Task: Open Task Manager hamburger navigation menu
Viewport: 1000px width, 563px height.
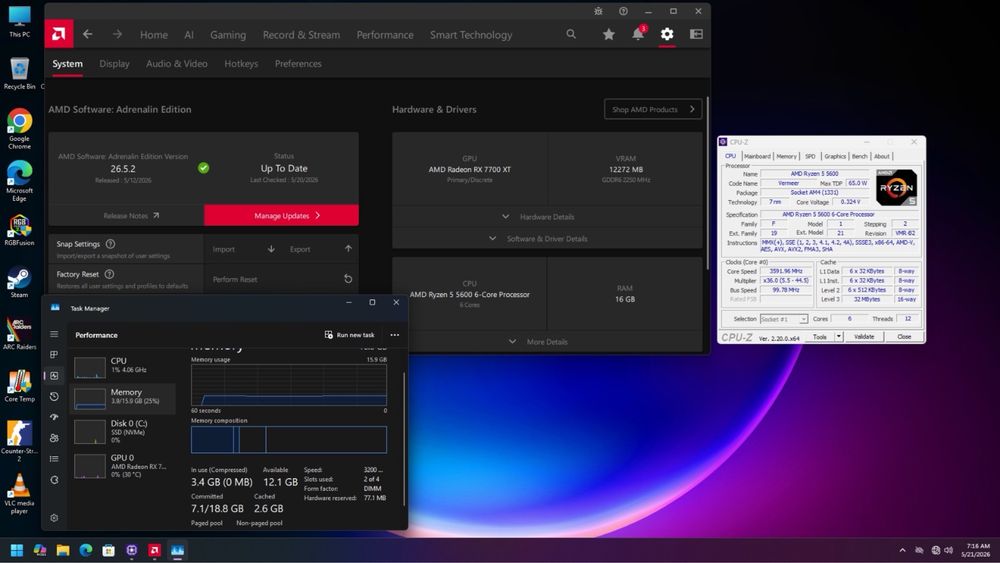Action: pyautogui.click(x=54, y=334)
